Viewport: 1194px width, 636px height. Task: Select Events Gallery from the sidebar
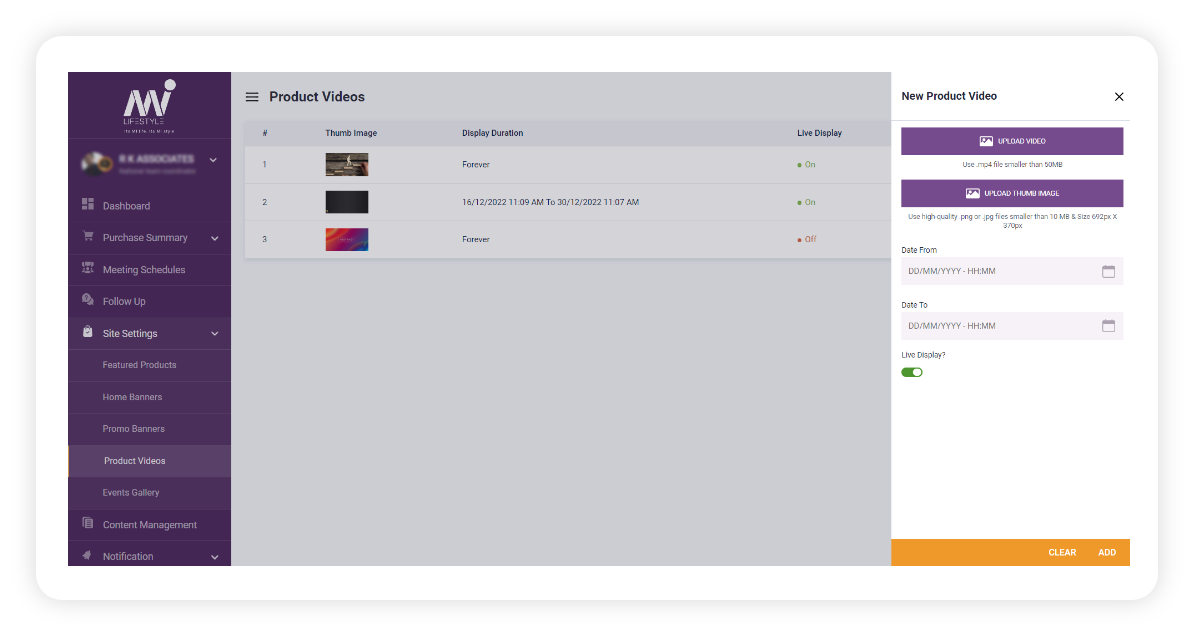[131, 492]
